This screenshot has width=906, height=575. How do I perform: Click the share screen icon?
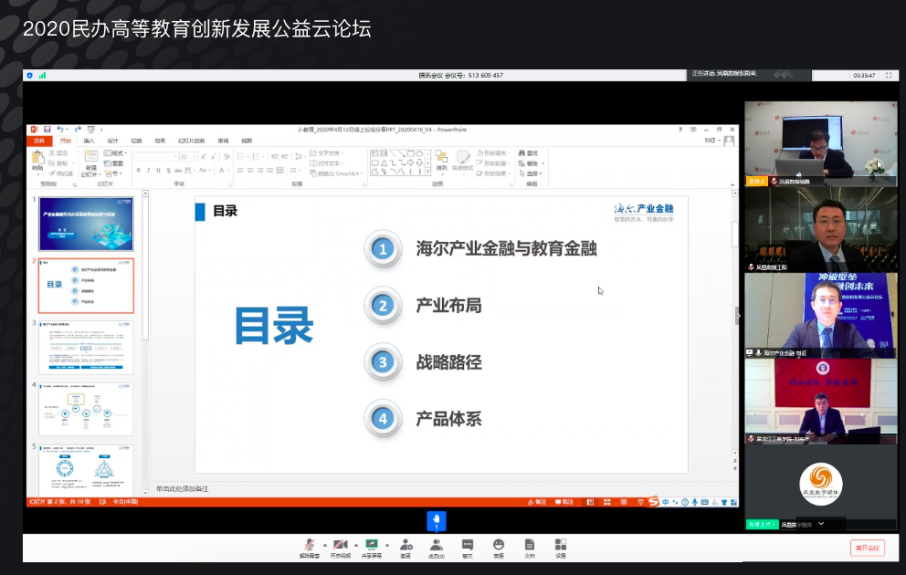(372, 546)
